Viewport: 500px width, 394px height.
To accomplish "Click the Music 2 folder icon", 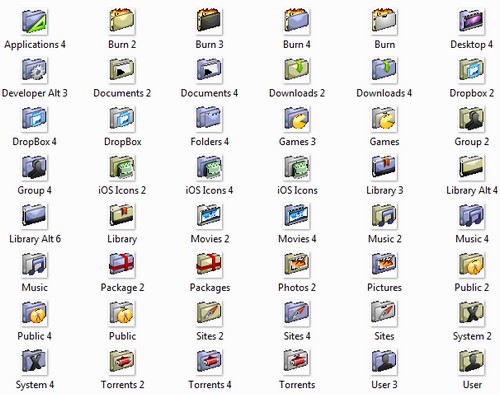I will (x=384, y=216).
